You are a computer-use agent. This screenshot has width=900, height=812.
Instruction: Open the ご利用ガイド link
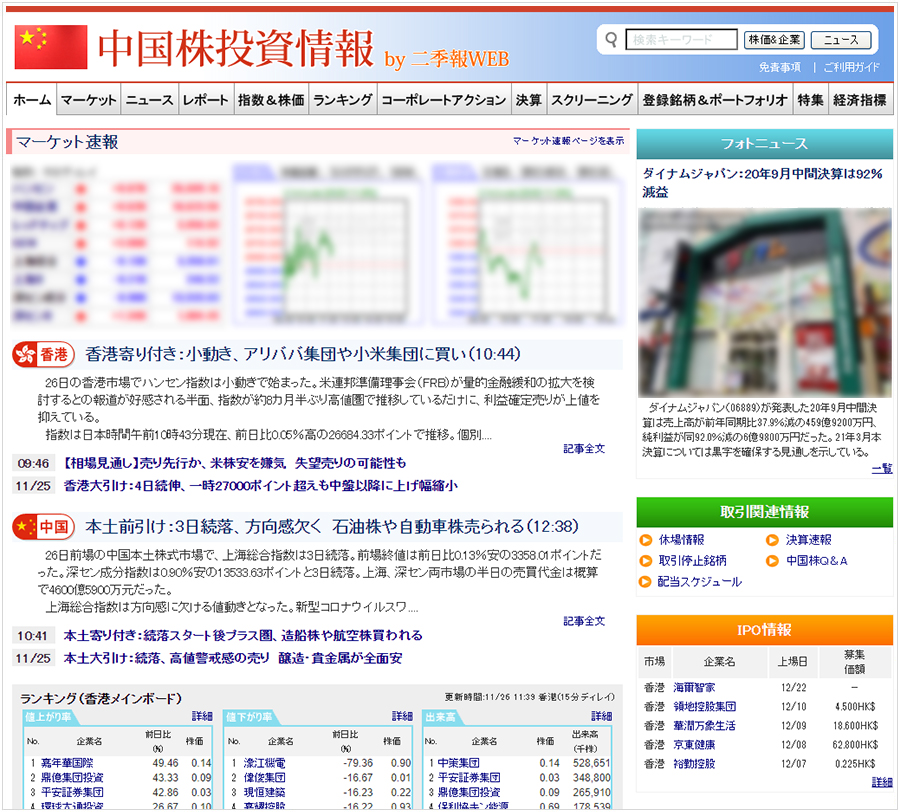pos(851,67)
